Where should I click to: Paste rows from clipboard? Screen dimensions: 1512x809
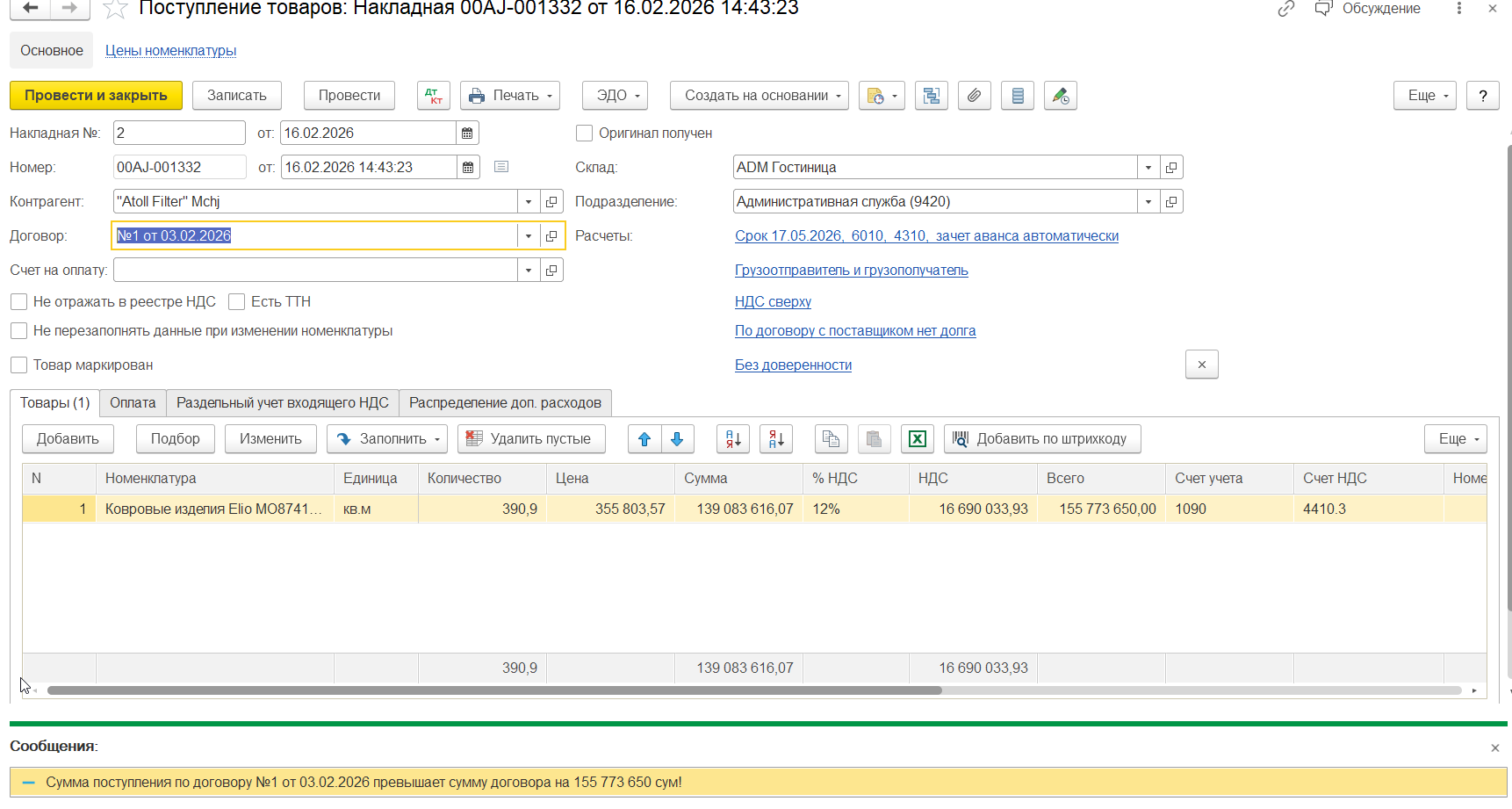pos(874,439)
